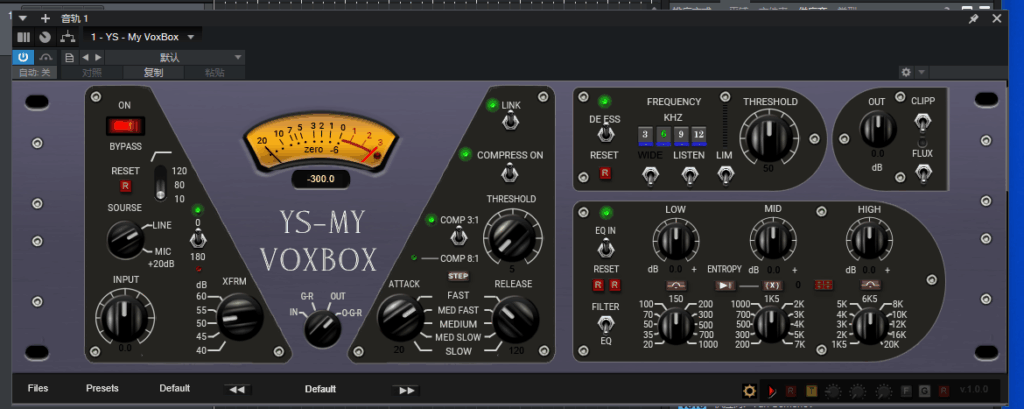Click the ENTROPY (X) button
Image resolution: width=1024 pixels, height=409 pixels.
click(773, 286)
